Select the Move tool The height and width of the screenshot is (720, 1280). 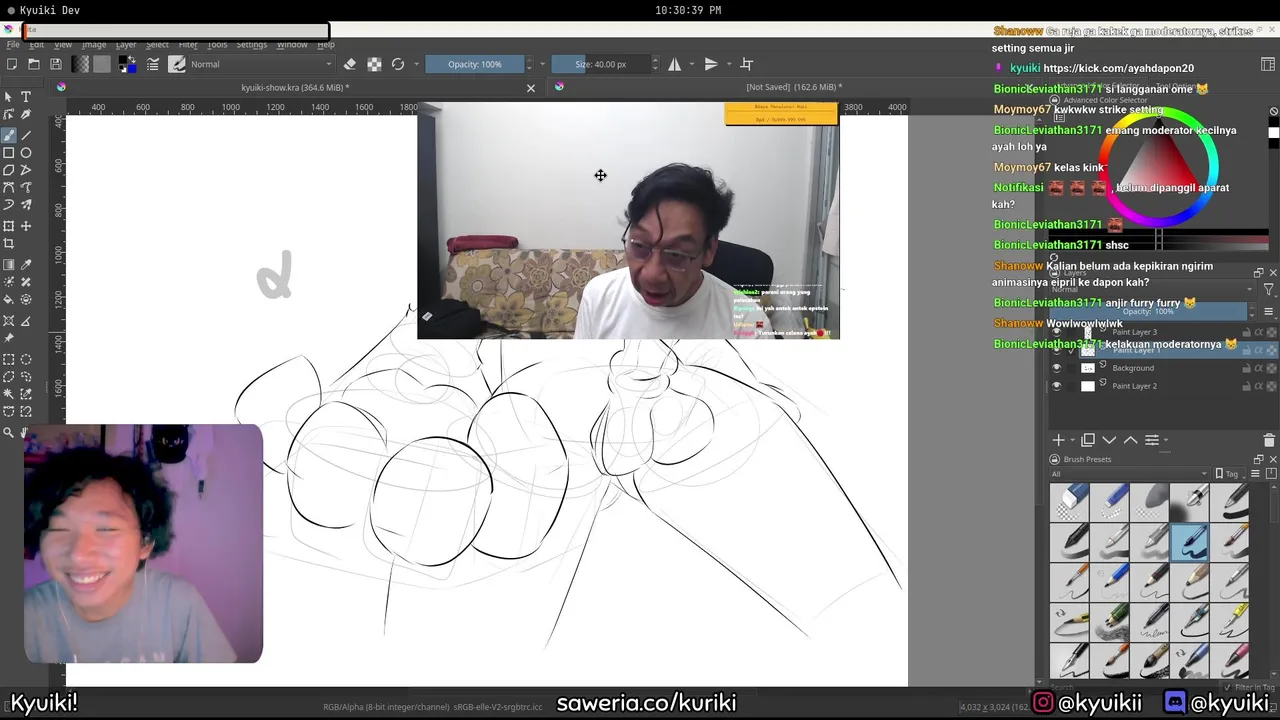(26, 226)
